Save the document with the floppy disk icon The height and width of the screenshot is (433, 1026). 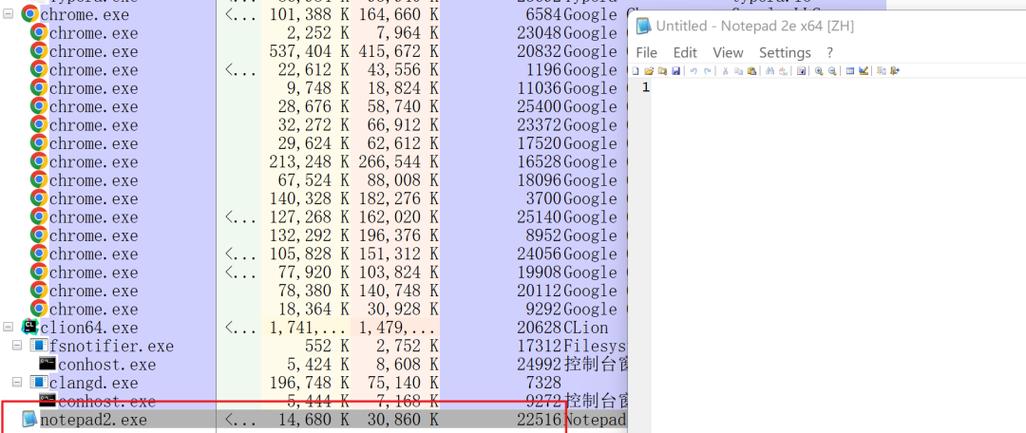coord(676,71)
